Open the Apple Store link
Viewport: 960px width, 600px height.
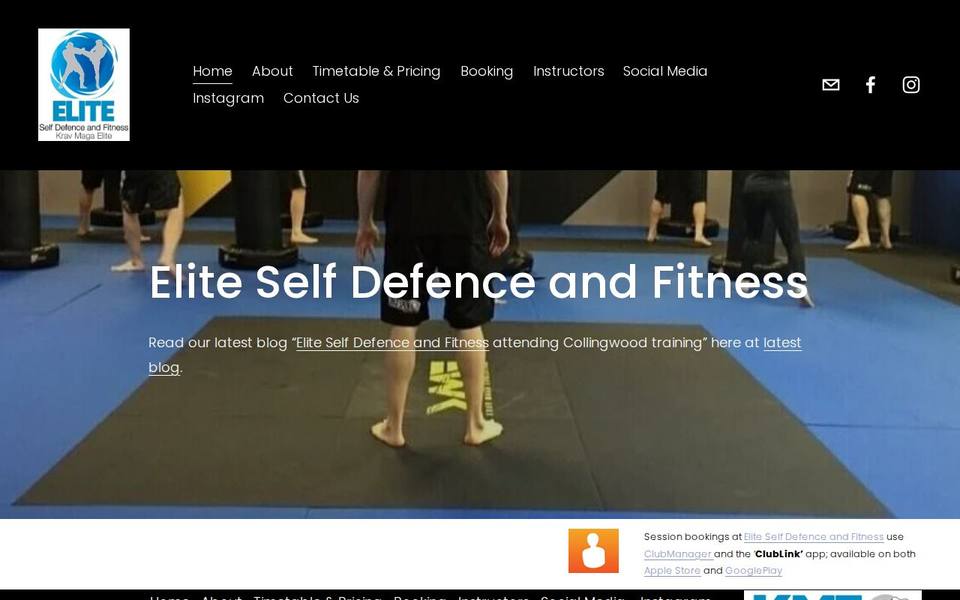coord(672,571)
